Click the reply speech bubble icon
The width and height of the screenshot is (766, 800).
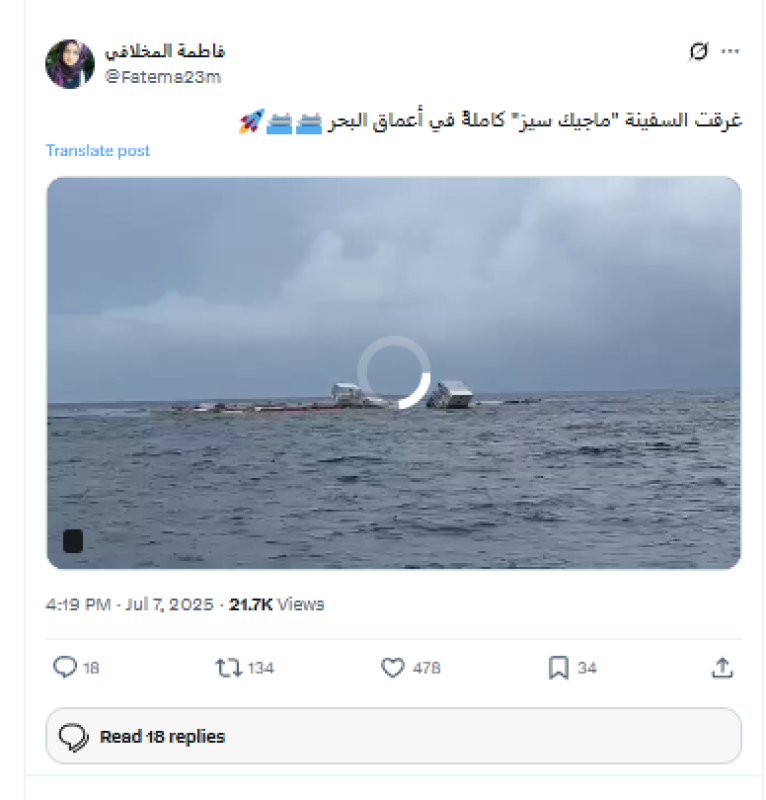click(65, 667)
